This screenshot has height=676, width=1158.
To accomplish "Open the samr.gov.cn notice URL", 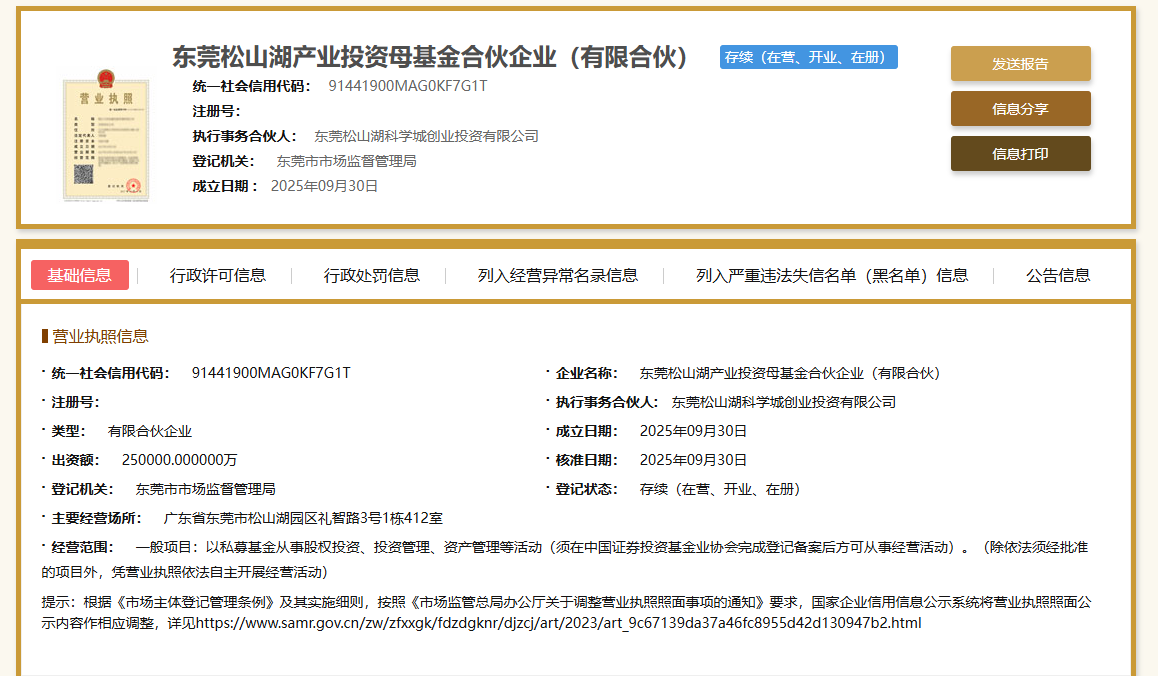I will (x=558, y=623).
